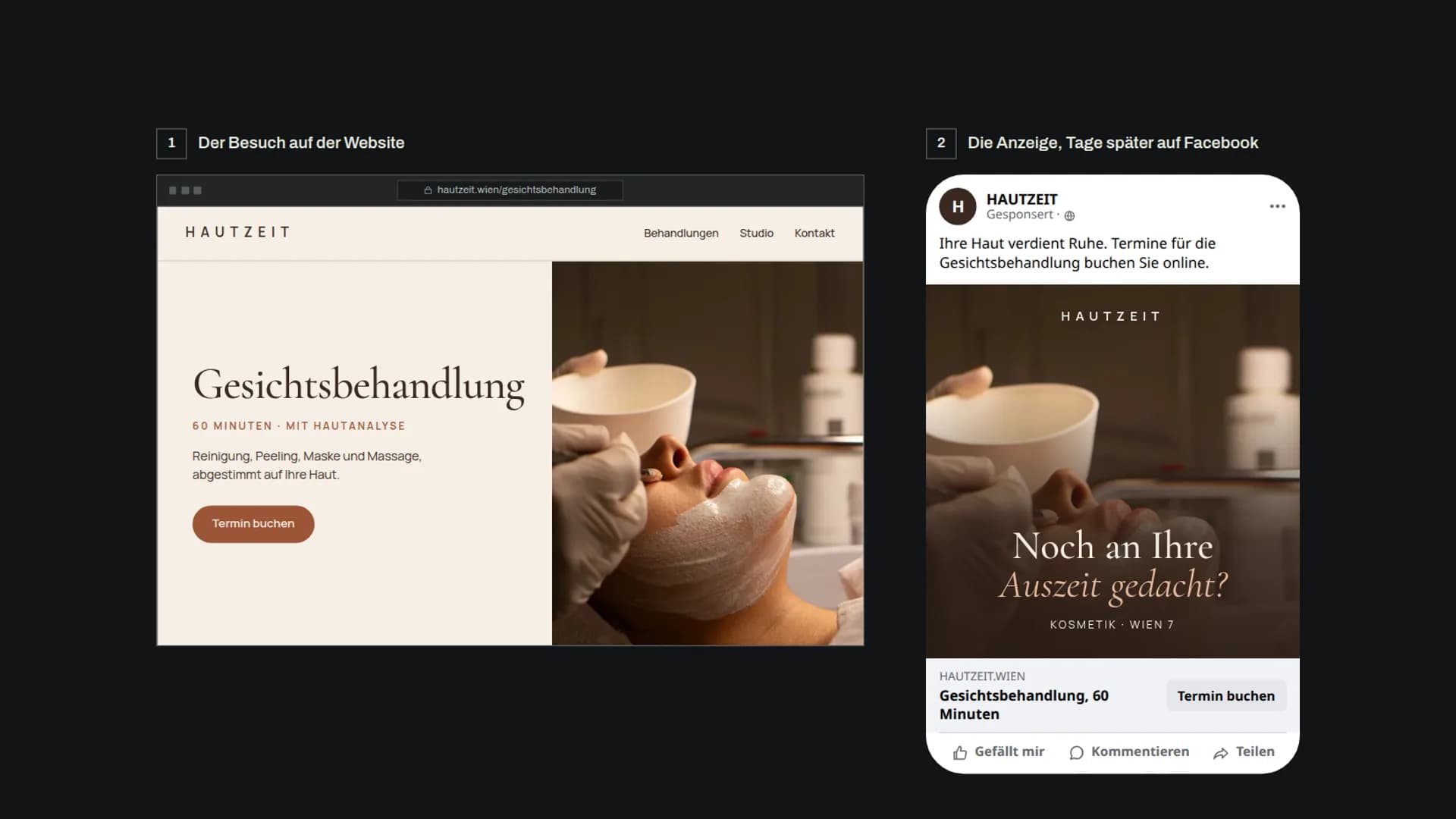Screen dimensions: 1456x819
Task: Click the Gesponsert label in the ad
Action: [1020, 215]
